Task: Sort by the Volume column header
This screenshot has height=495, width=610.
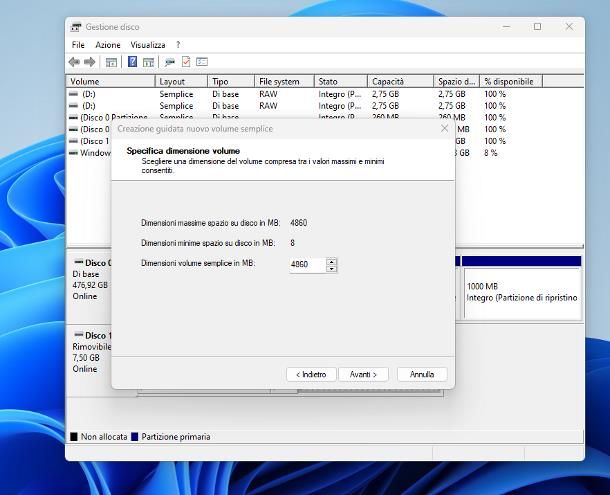Action: [111, 81]
